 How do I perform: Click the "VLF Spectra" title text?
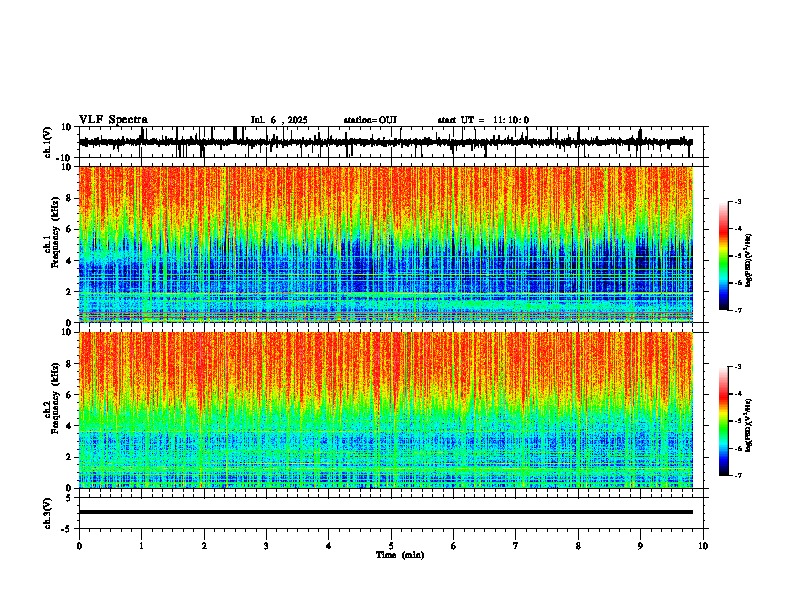coord(113,120)
